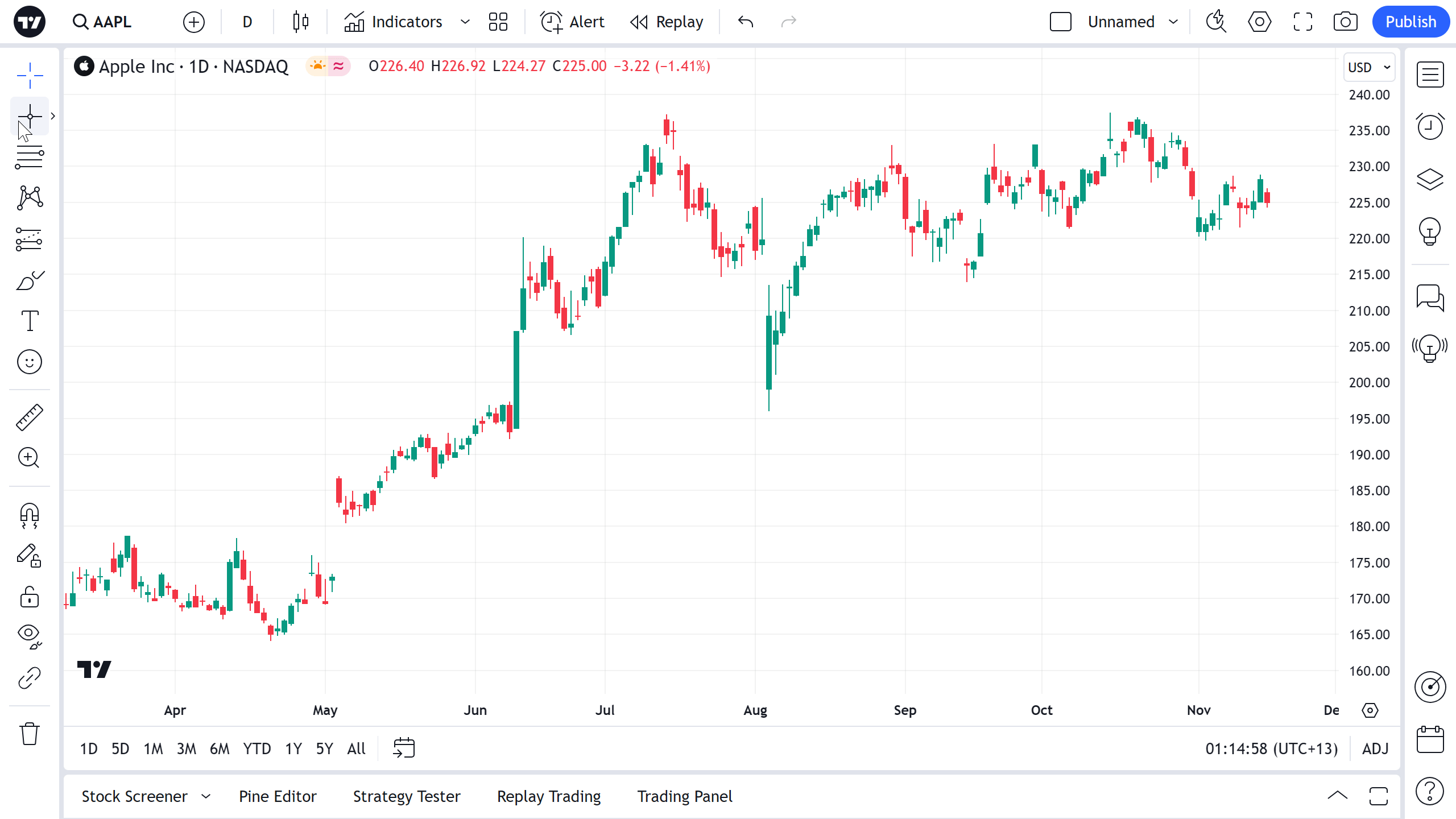This screenshot has height=819, width=1456.
Task: Toggle Magnet mode on
Action: click(x=29, y=515)
